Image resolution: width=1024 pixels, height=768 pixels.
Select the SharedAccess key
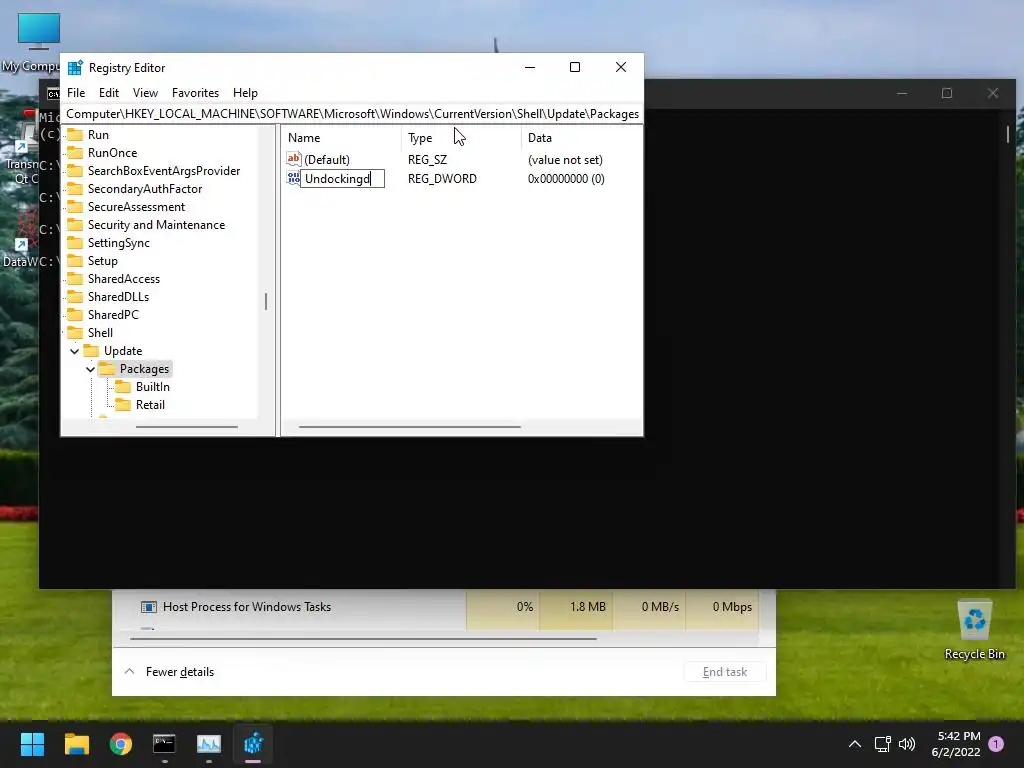[123, 279]
